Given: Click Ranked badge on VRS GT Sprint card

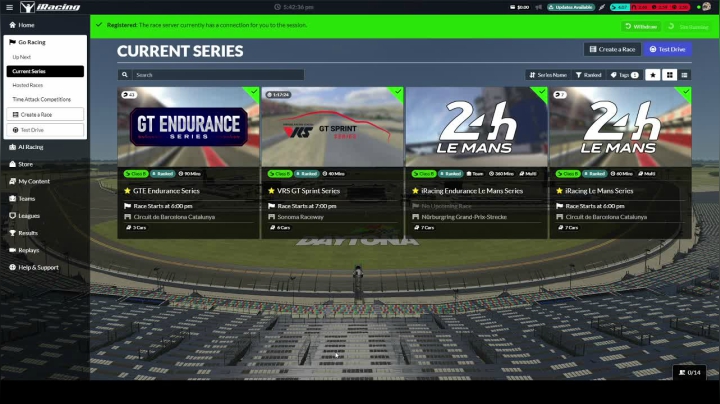Looking at the screenshot, I should point(306,174).
